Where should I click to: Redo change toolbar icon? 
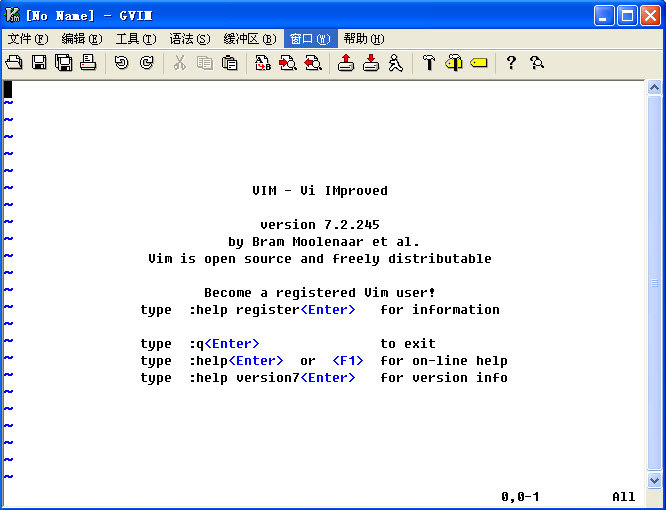click(147, 63)
